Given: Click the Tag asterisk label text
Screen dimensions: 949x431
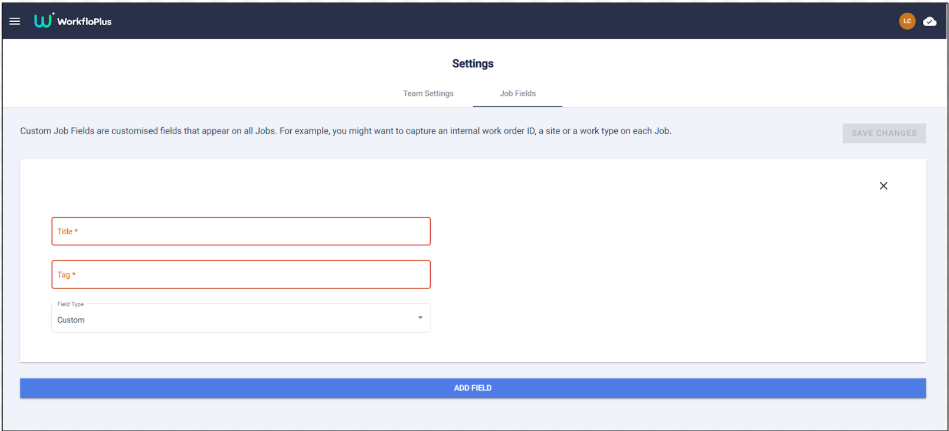Looking at the screenshot, I should tap(67, 275).
